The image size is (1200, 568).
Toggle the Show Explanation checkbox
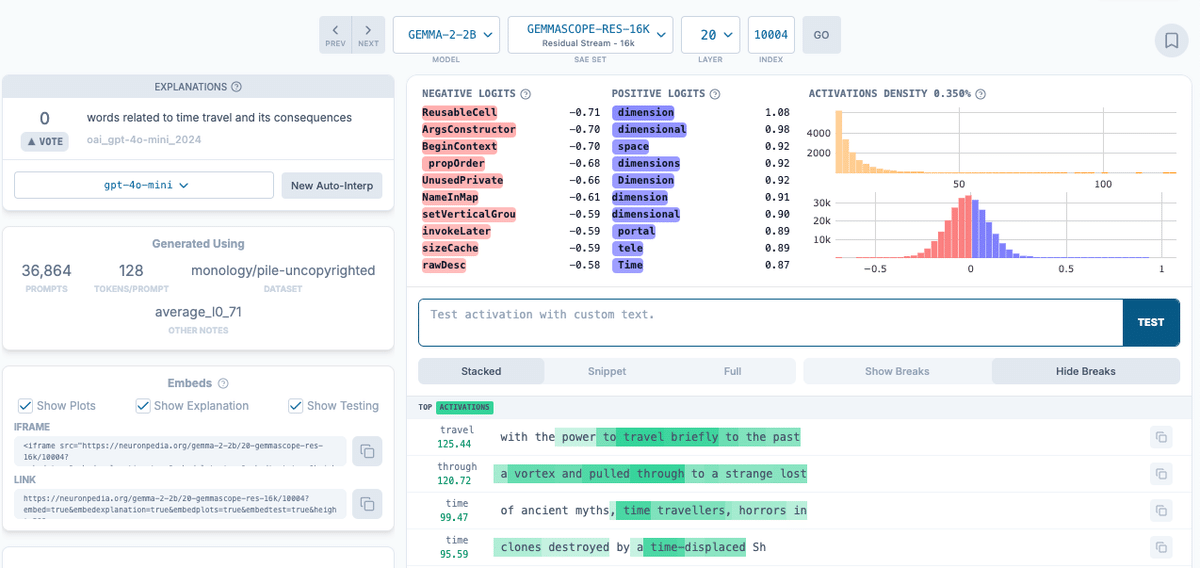(143, 406)
